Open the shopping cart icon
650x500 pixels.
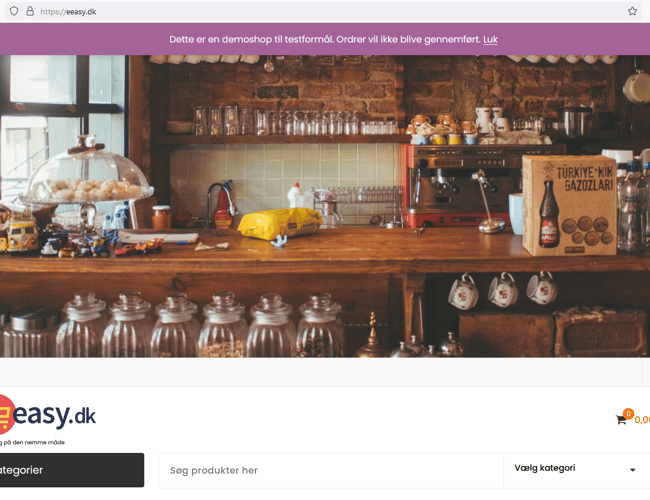coord(621,420)
